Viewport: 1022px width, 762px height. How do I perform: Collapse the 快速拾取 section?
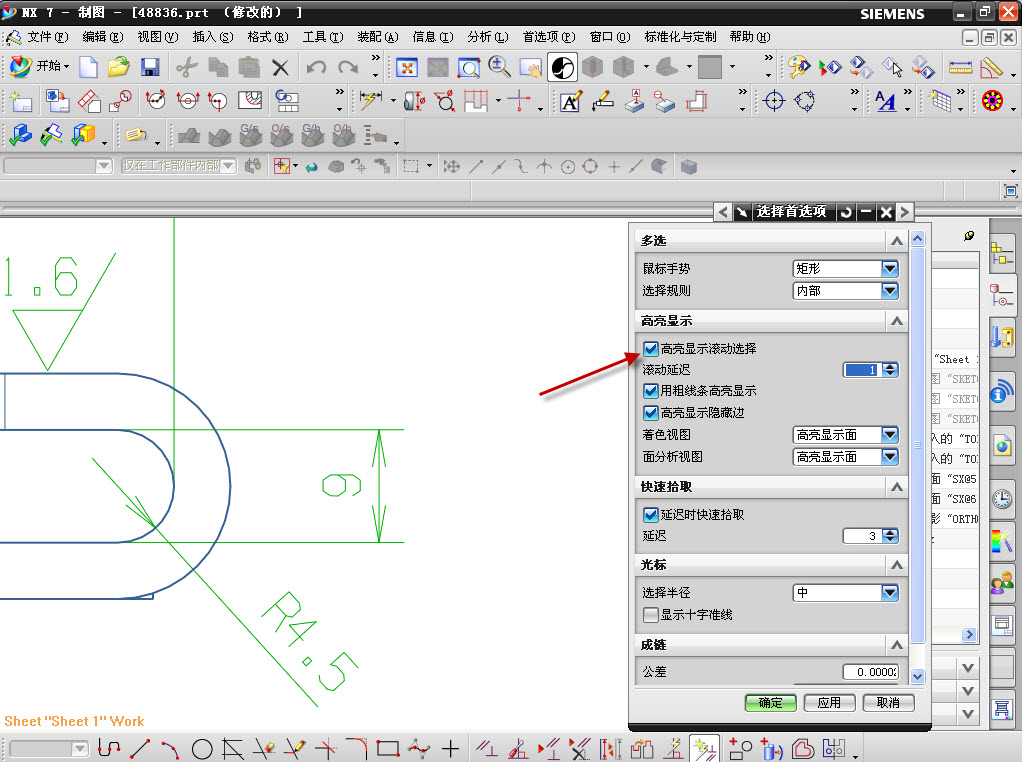897,487
